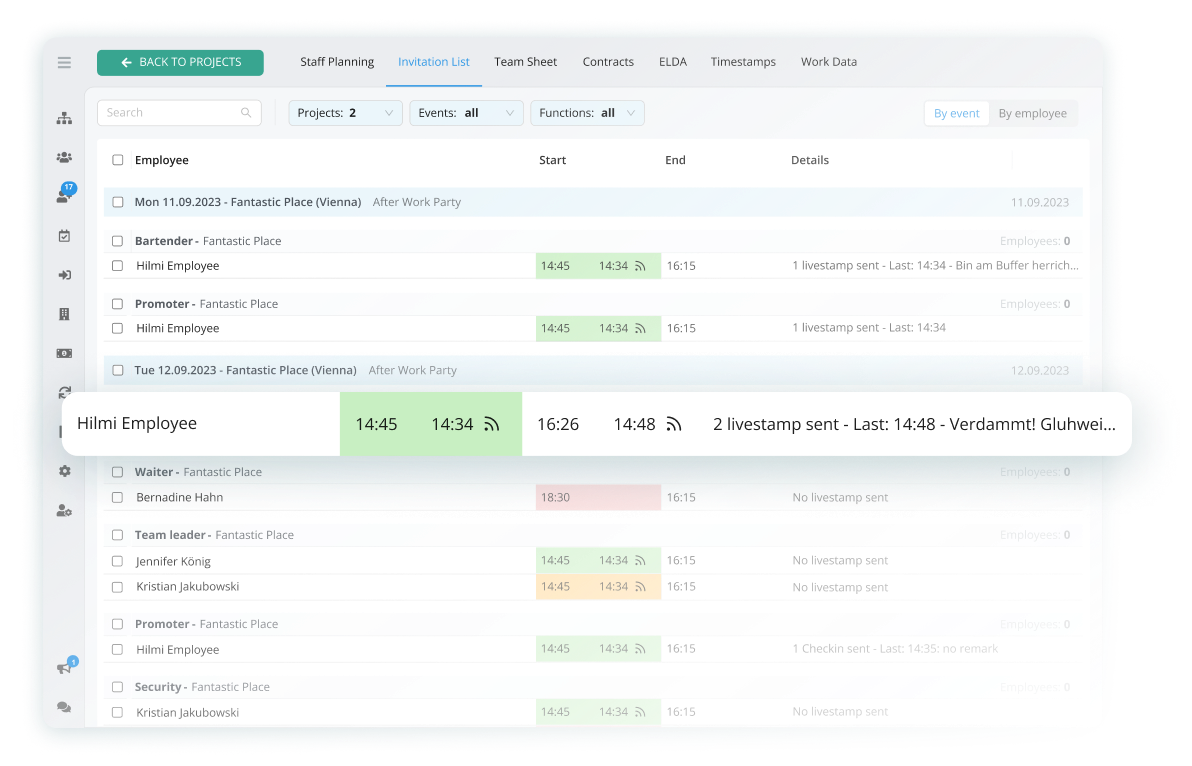Viewport: 1192px width, 766px height.
Task: Click into the Search input field
Action: 170,113
